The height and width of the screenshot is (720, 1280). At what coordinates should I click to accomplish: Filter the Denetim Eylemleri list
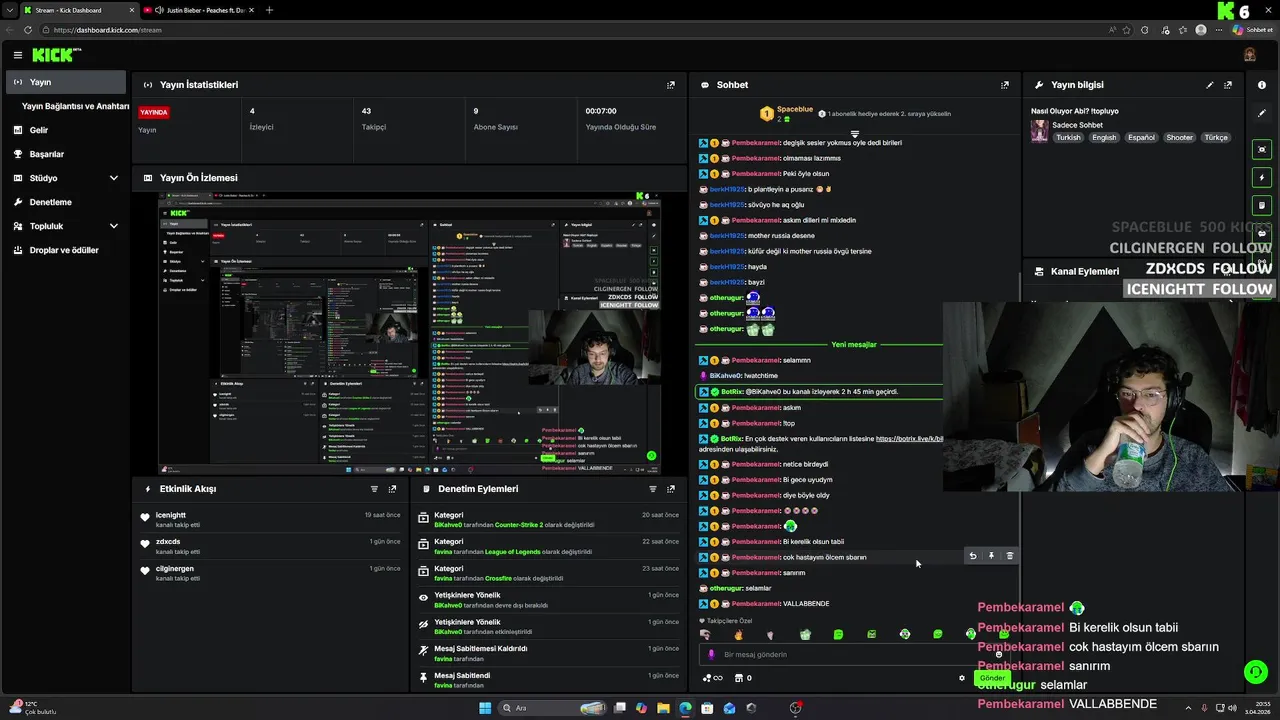click(x=652, y=489)
